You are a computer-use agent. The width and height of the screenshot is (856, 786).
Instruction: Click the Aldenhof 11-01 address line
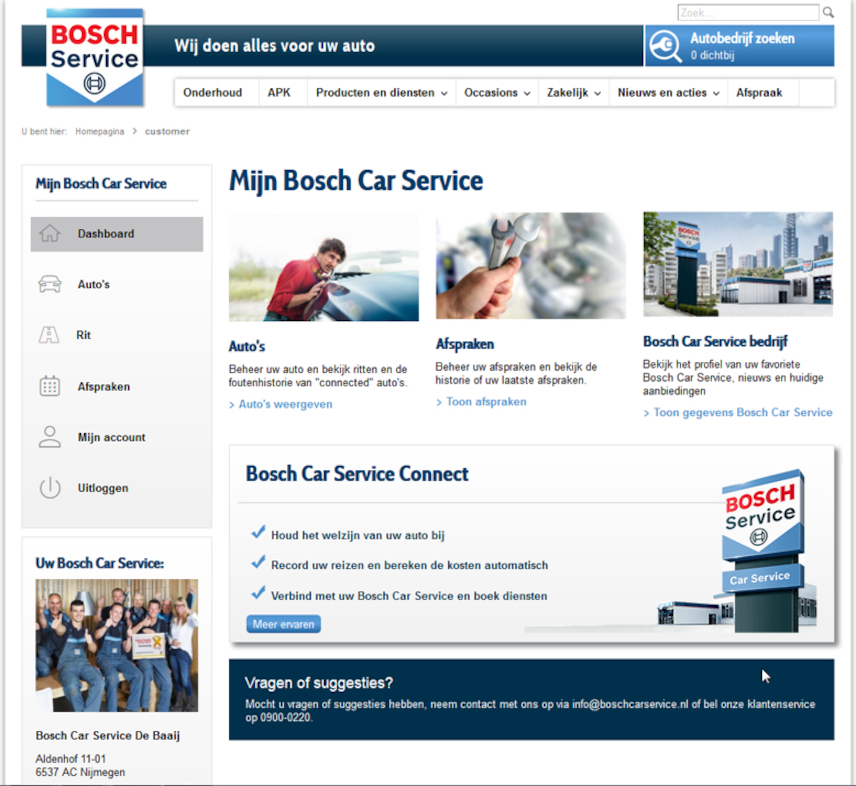[70, 759]
